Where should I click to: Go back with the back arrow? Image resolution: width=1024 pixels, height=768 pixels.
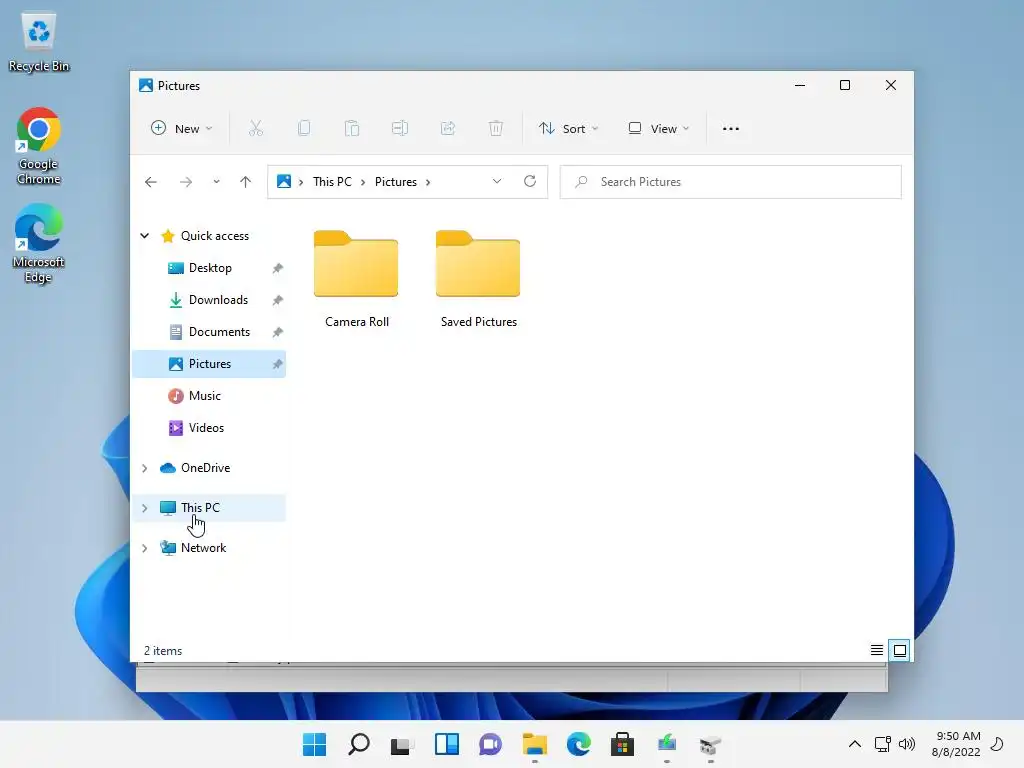[x=151, y=182]
